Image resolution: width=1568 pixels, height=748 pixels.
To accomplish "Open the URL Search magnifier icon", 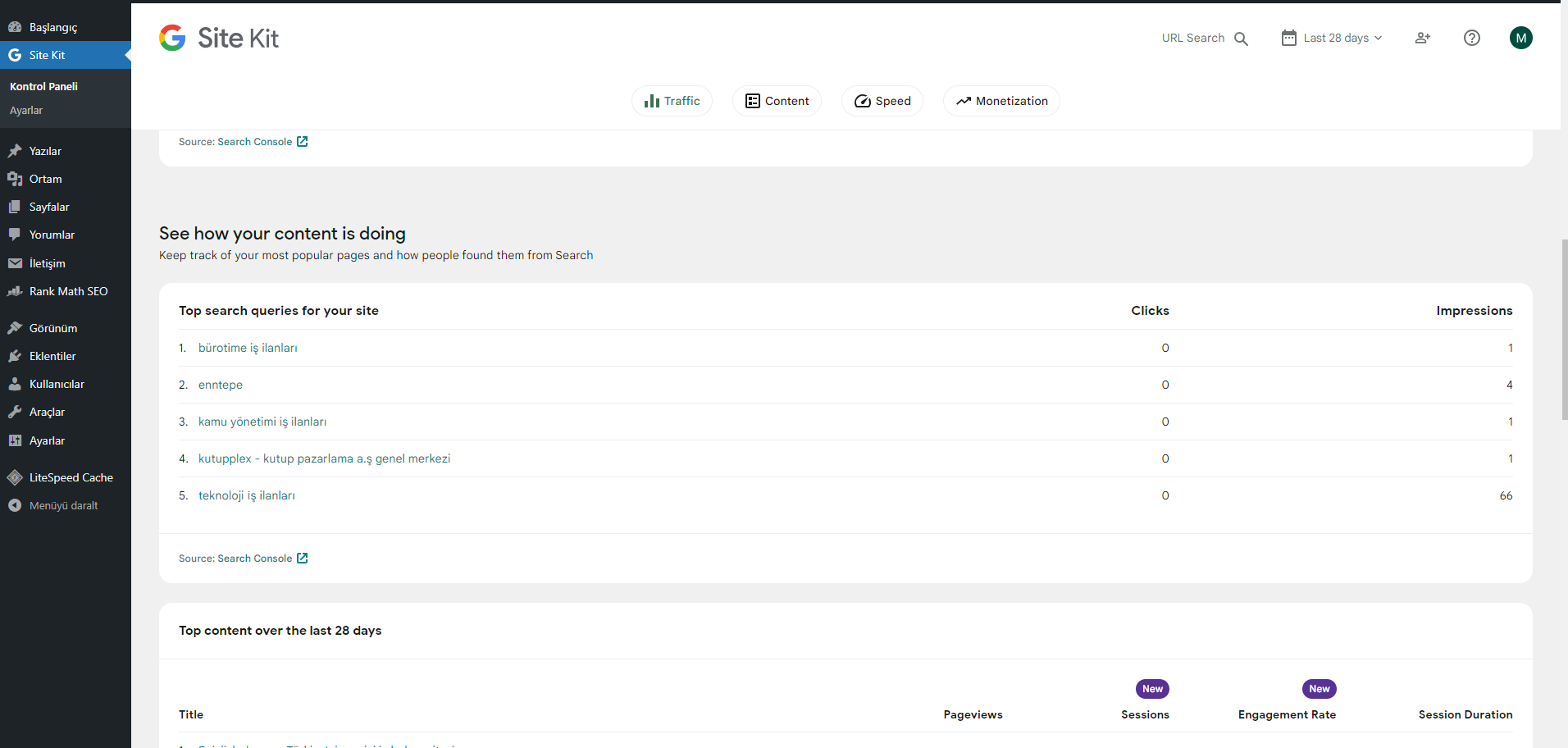I will coord(1241,39).
